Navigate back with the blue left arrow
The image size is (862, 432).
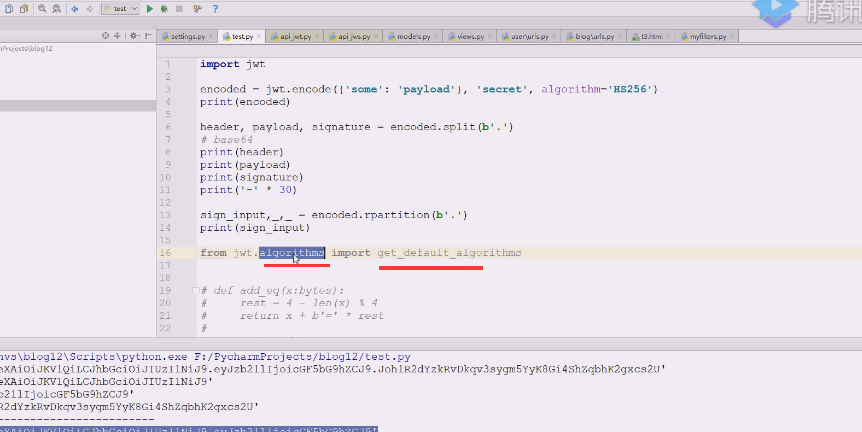click(x=75, y=9)
